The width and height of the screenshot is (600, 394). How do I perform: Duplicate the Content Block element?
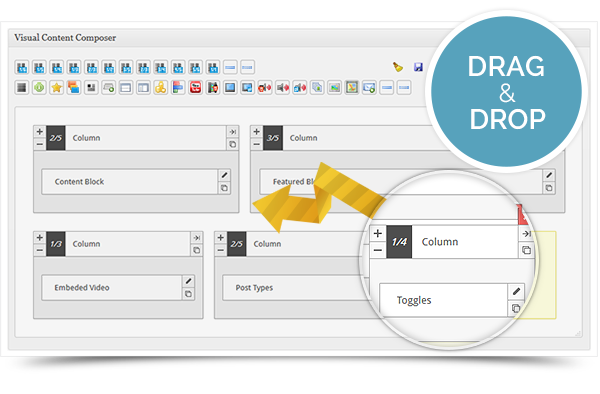(225, 188)
